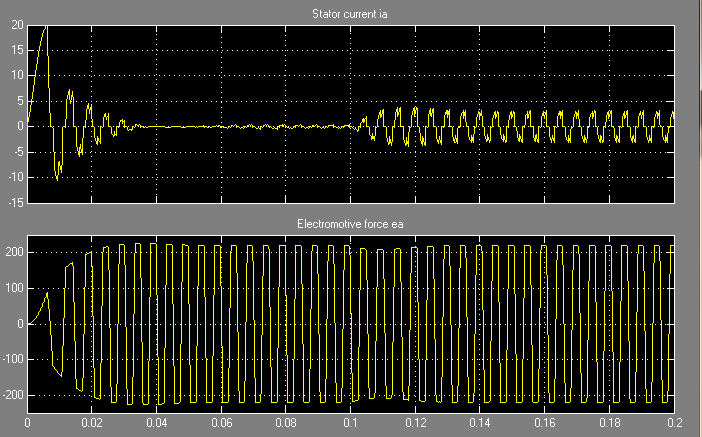Click the 200 tick on electromotive force axis

coord(15,253)
